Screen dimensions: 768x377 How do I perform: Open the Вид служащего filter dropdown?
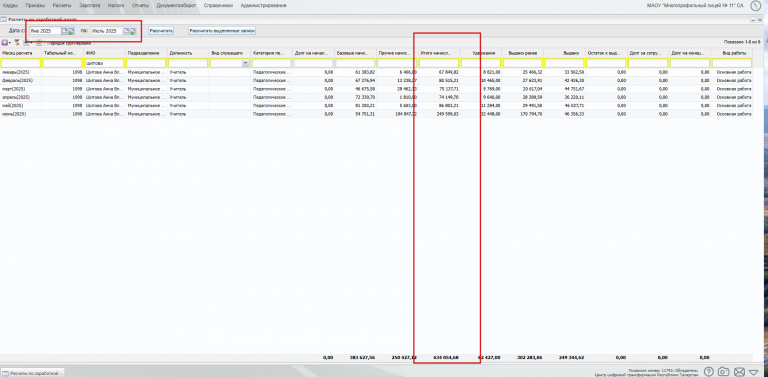(x=245, y=63)
